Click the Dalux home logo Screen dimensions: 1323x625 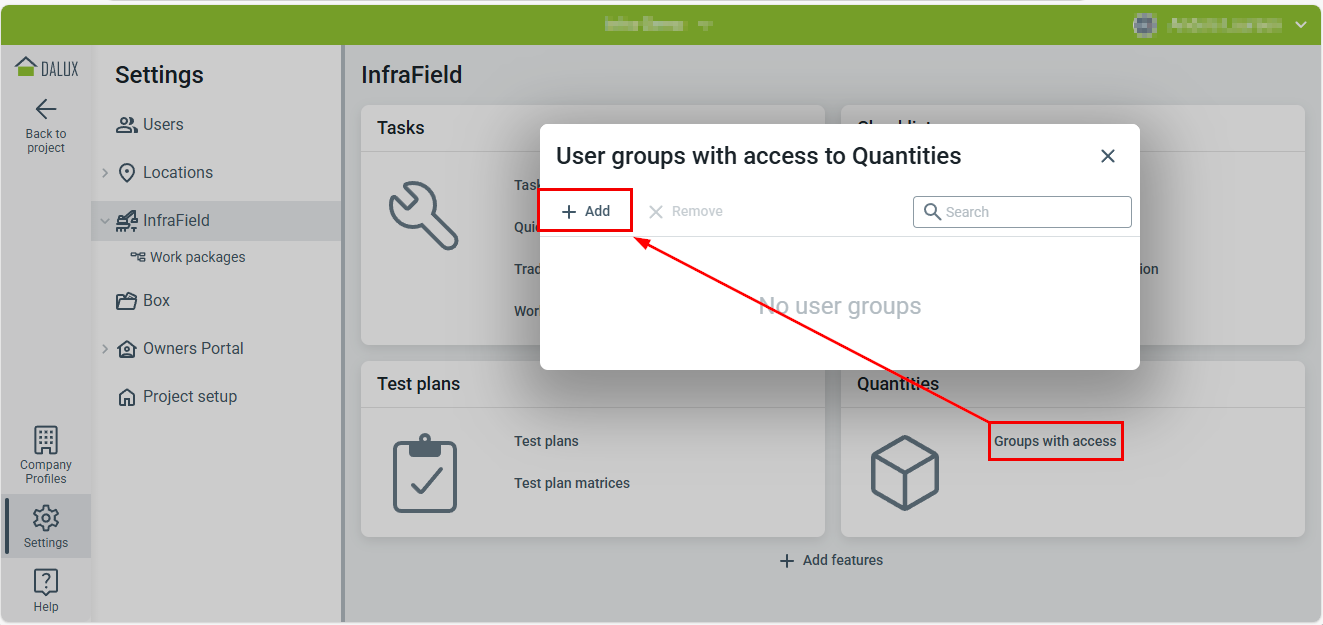pyautogui.click(x=46, y=68)
